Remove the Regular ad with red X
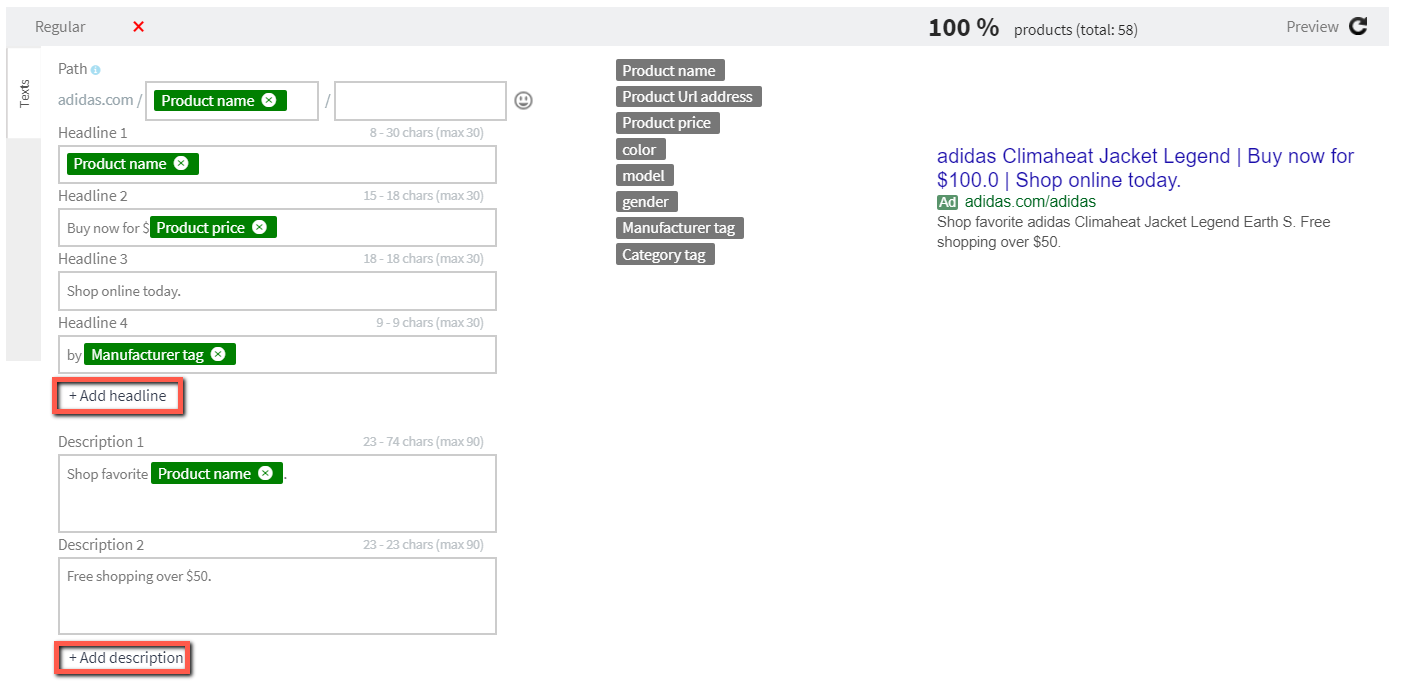The image size is (1405, 681). pos(138,27)
